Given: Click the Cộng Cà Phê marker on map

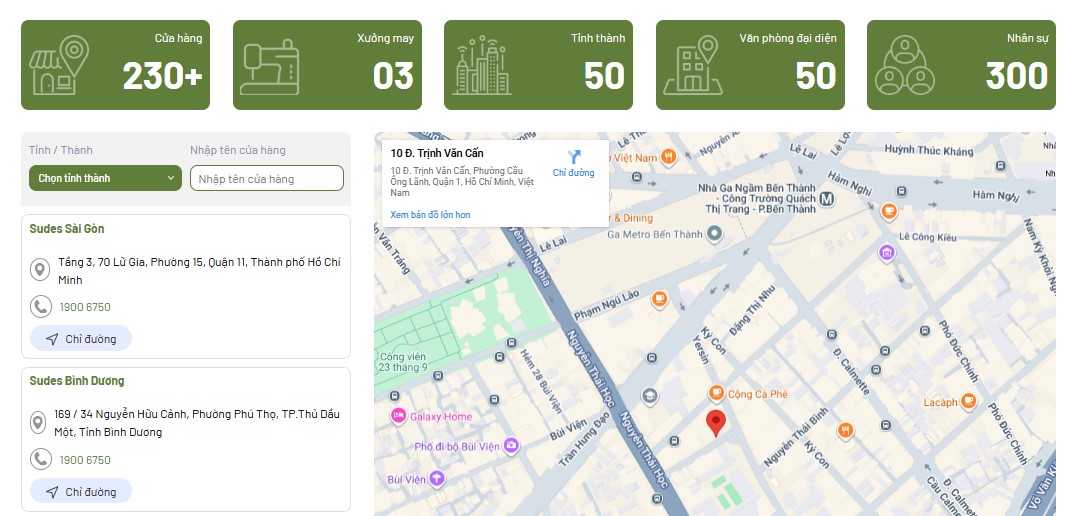Looking at the screenshot, I should pos(715,394).
